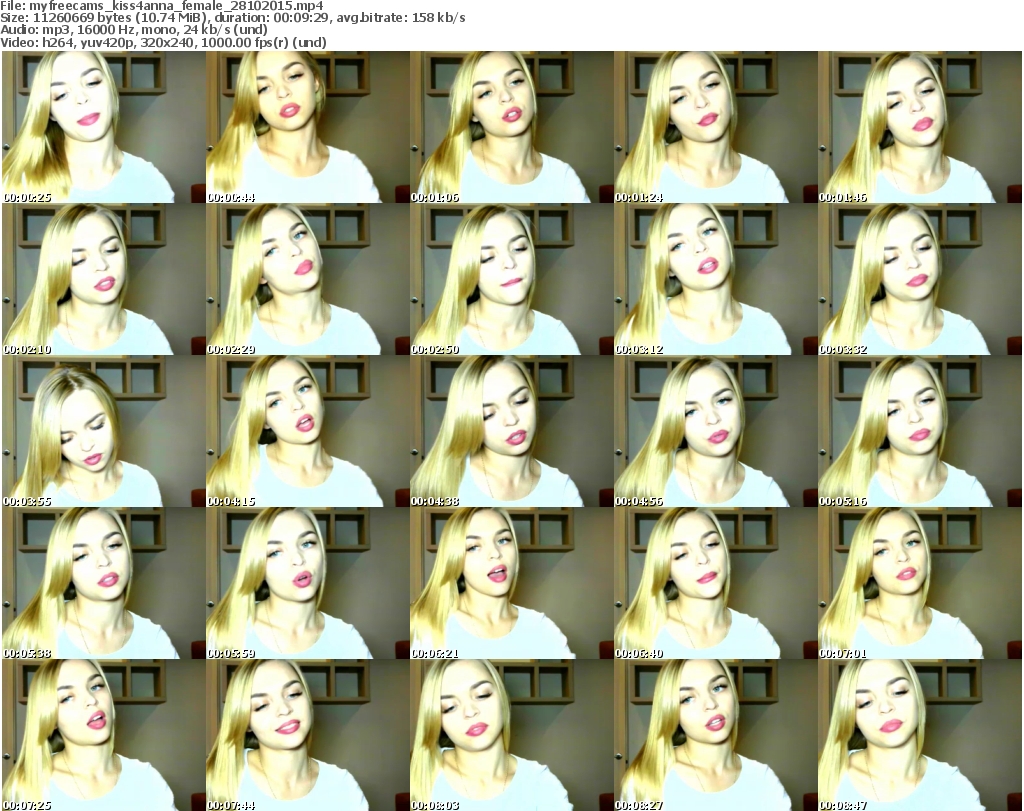Open the thumbnail stamped 00:00:25

(104, 127)
